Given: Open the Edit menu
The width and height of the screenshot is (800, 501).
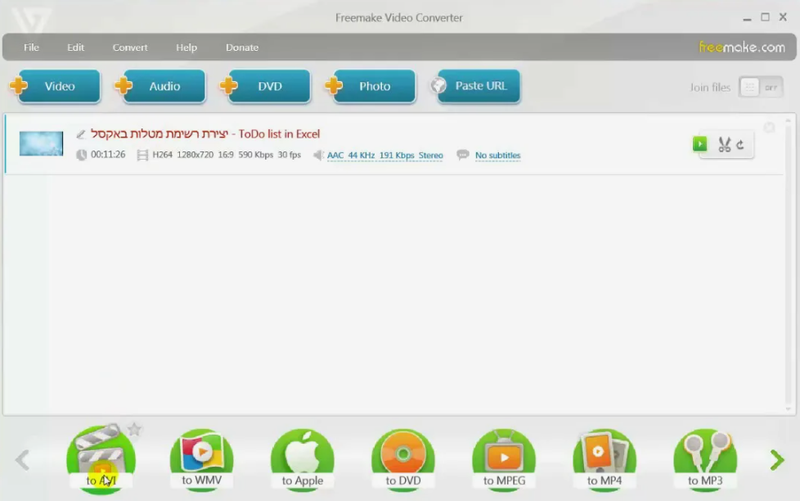Looking at the screenshot, I should (x=76, y=47).
